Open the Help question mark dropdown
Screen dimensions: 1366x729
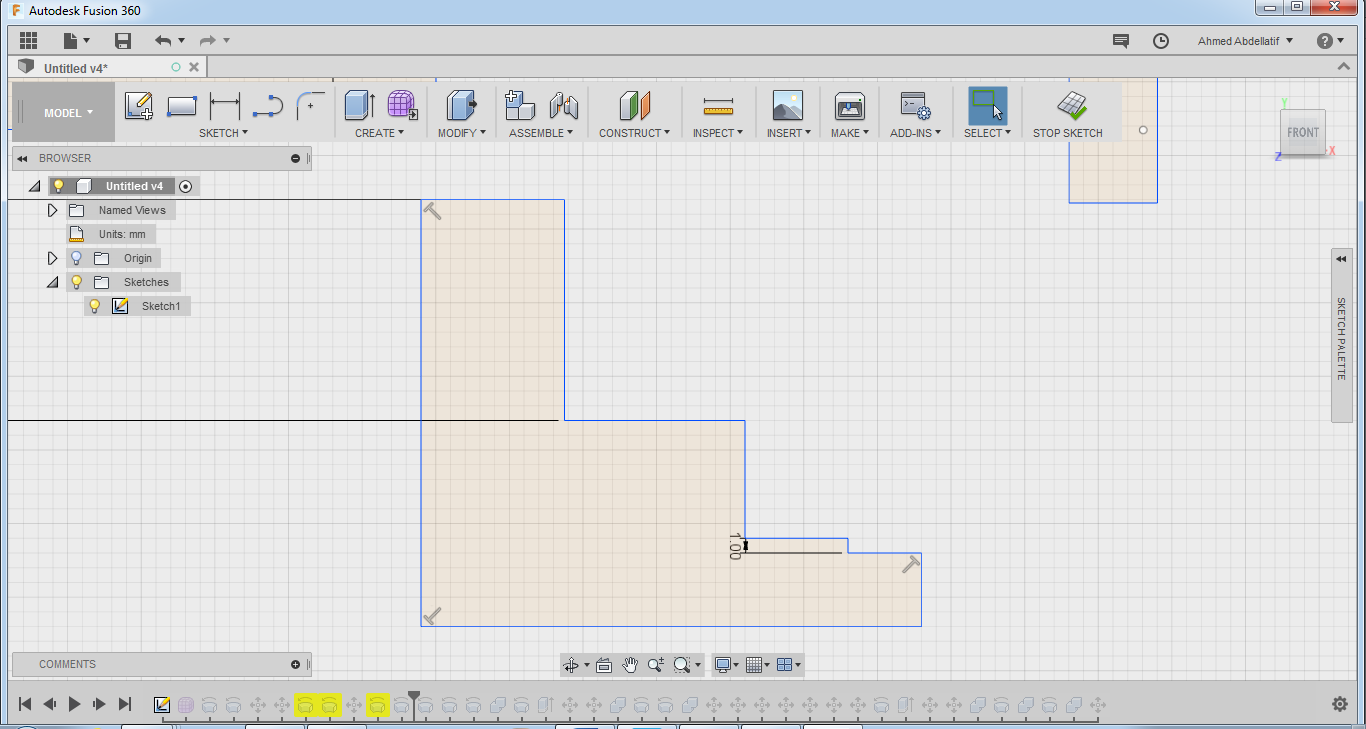tap(1331, 41)
